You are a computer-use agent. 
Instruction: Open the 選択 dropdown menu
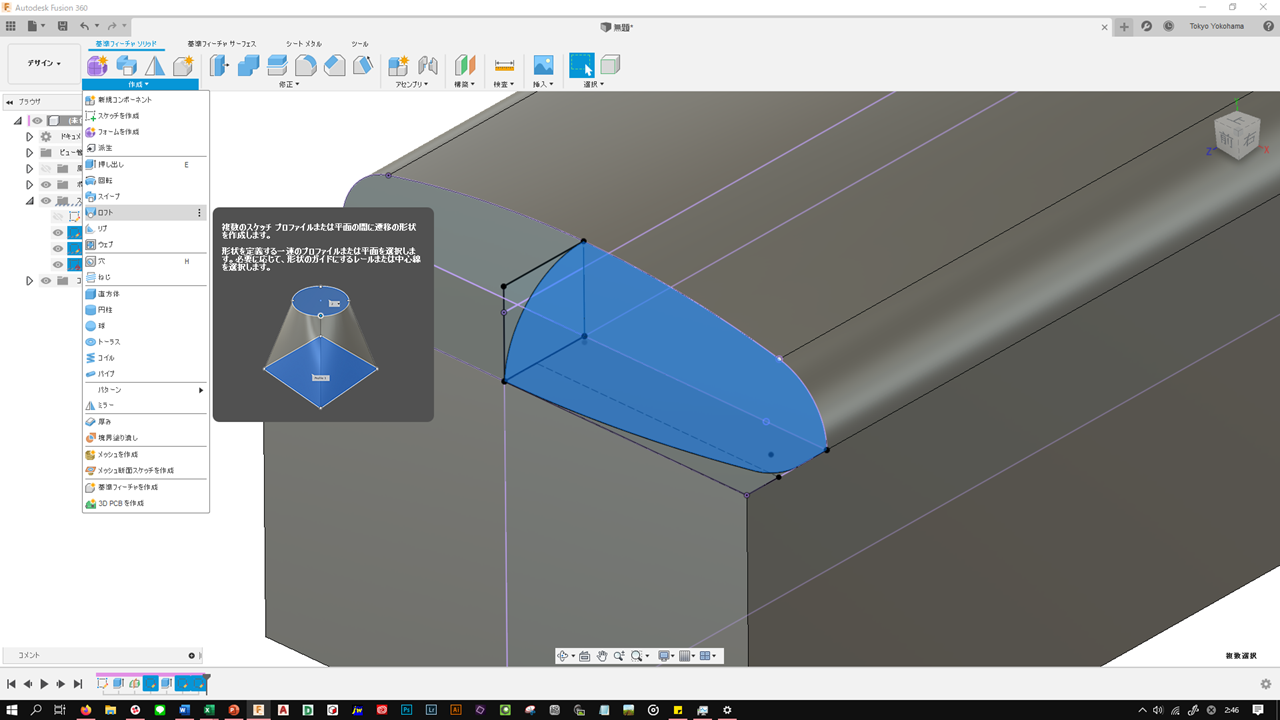click(x=595, y=84)
